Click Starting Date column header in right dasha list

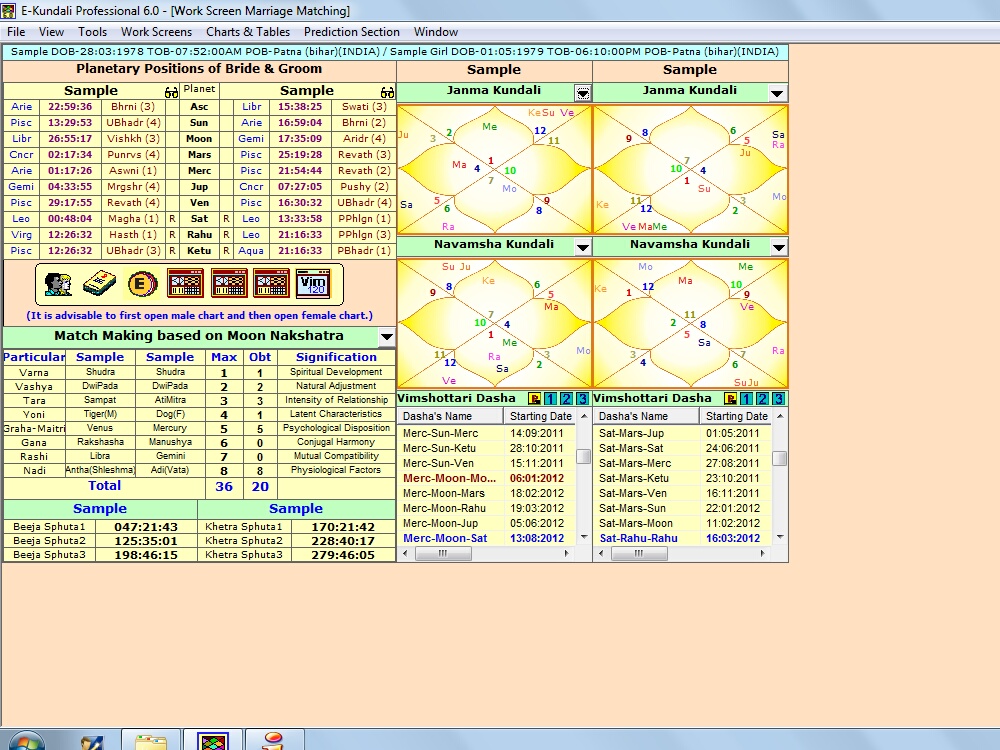tap(736, 416)
